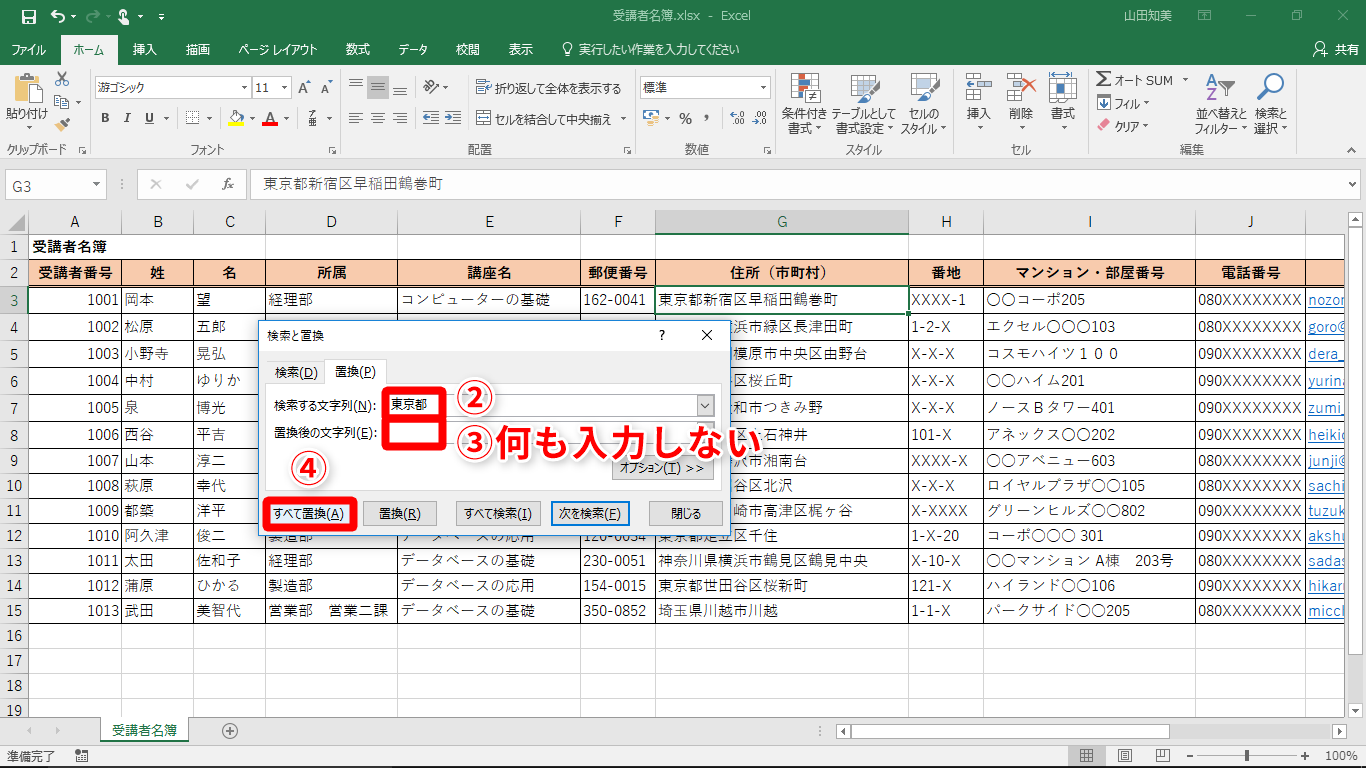Cut selection with the scissors icon

[62, 79]
